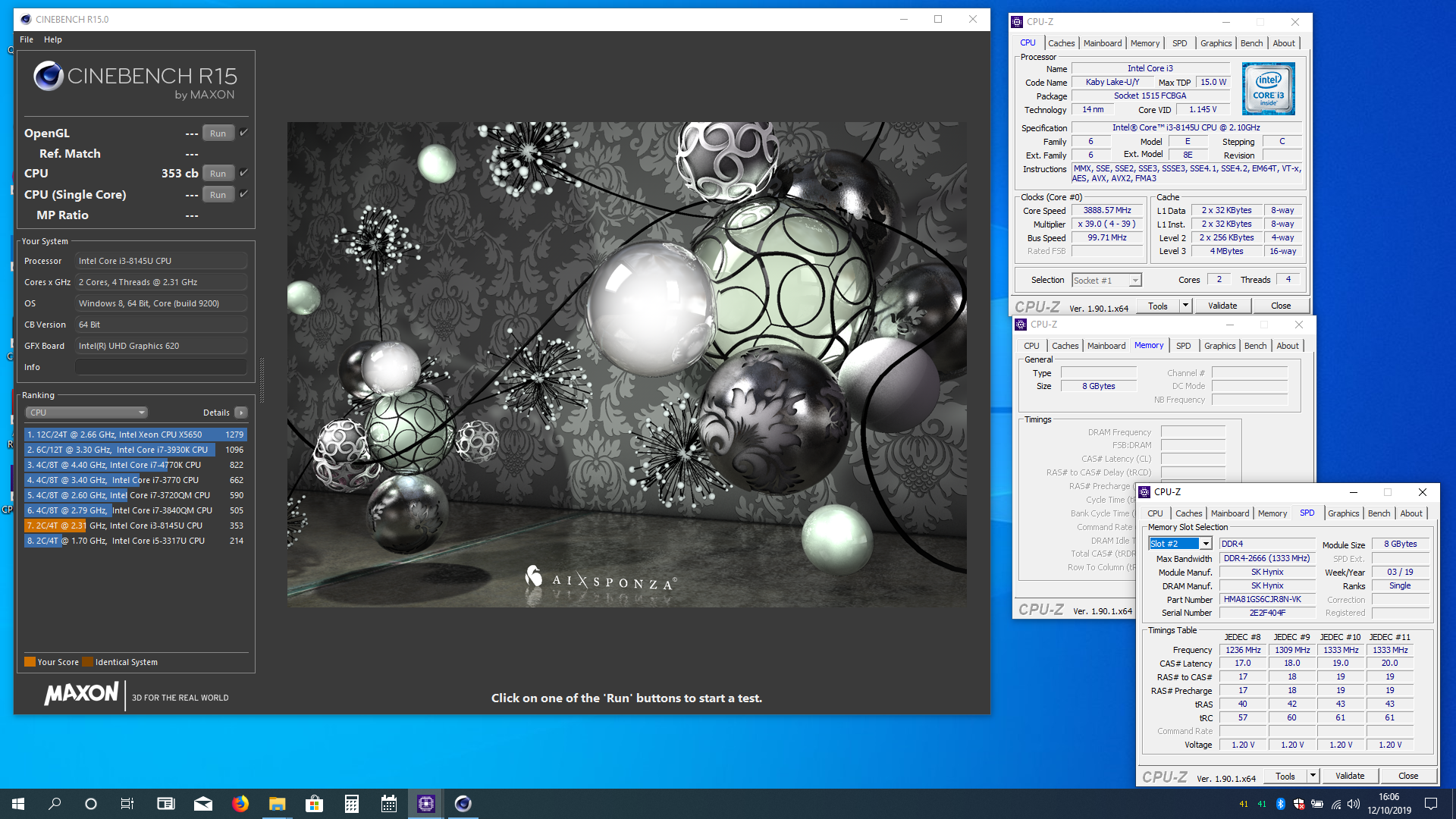
Task: Open Windows Security shield tray icon
Action: (x=1298, y=804)
